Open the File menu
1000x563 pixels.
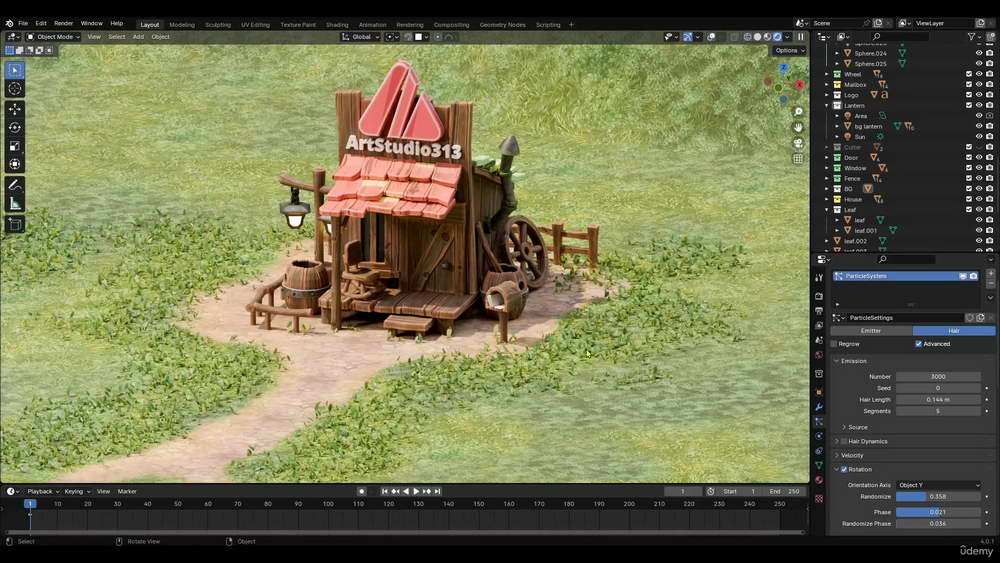coord(23,24)
